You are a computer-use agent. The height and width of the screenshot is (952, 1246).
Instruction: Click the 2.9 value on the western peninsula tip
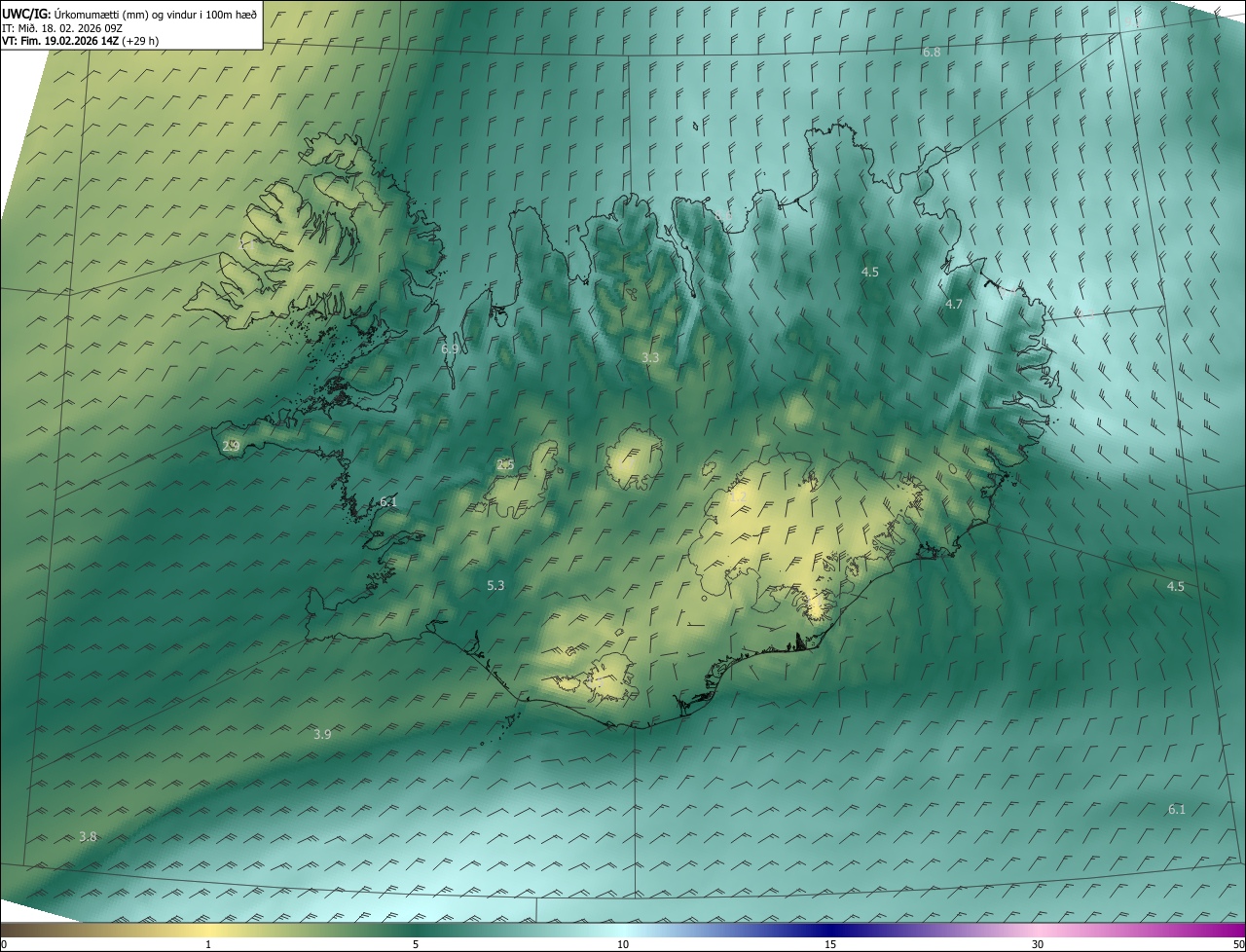[x=231, y=446]
